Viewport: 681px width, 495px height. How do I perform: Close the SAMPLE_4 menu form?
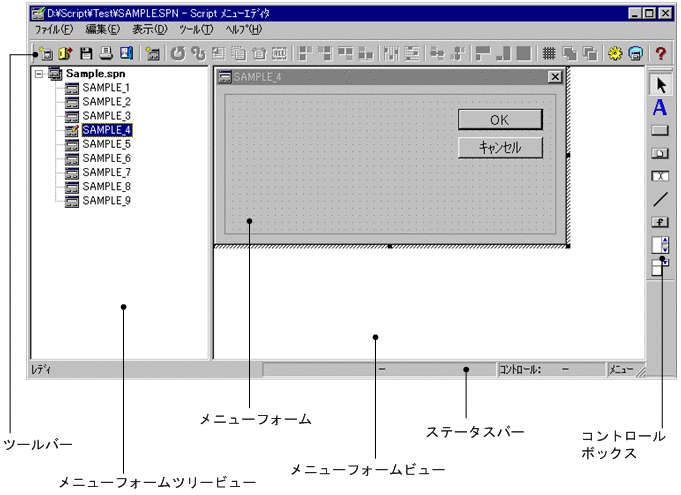tap(555, 77)
